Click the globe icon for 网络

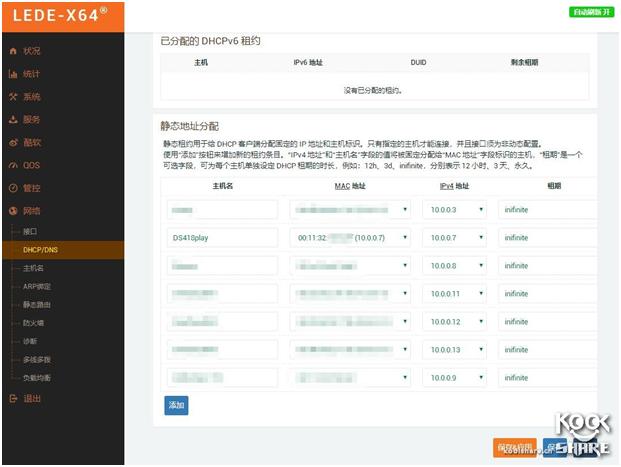[13, 211]
